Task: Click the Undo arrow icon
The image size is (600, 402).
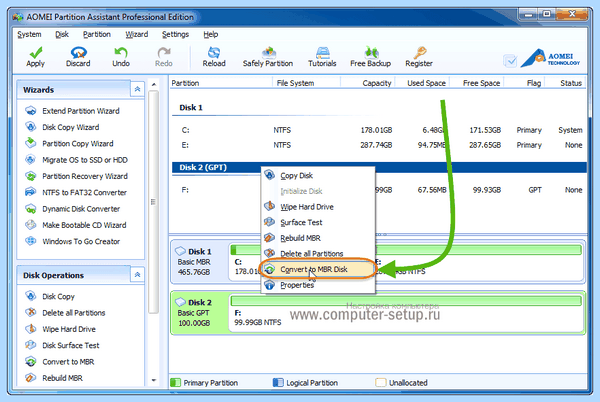Action: 121,52
